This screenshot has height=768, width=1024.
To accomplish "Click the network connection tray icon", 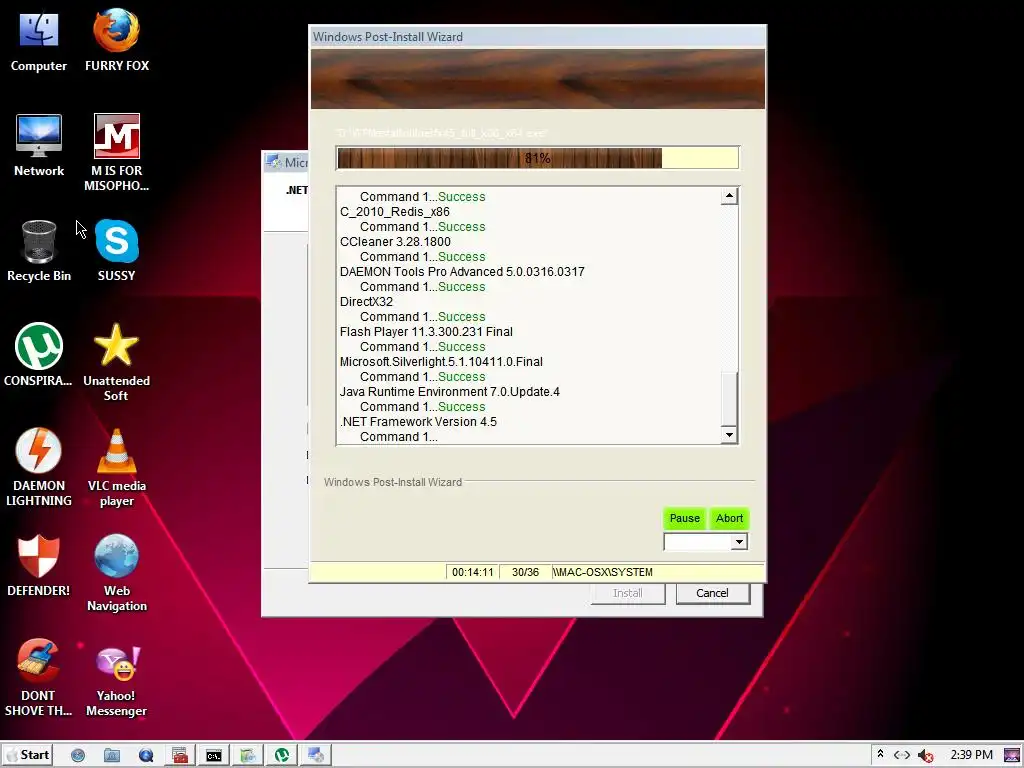I will (902, 756).
